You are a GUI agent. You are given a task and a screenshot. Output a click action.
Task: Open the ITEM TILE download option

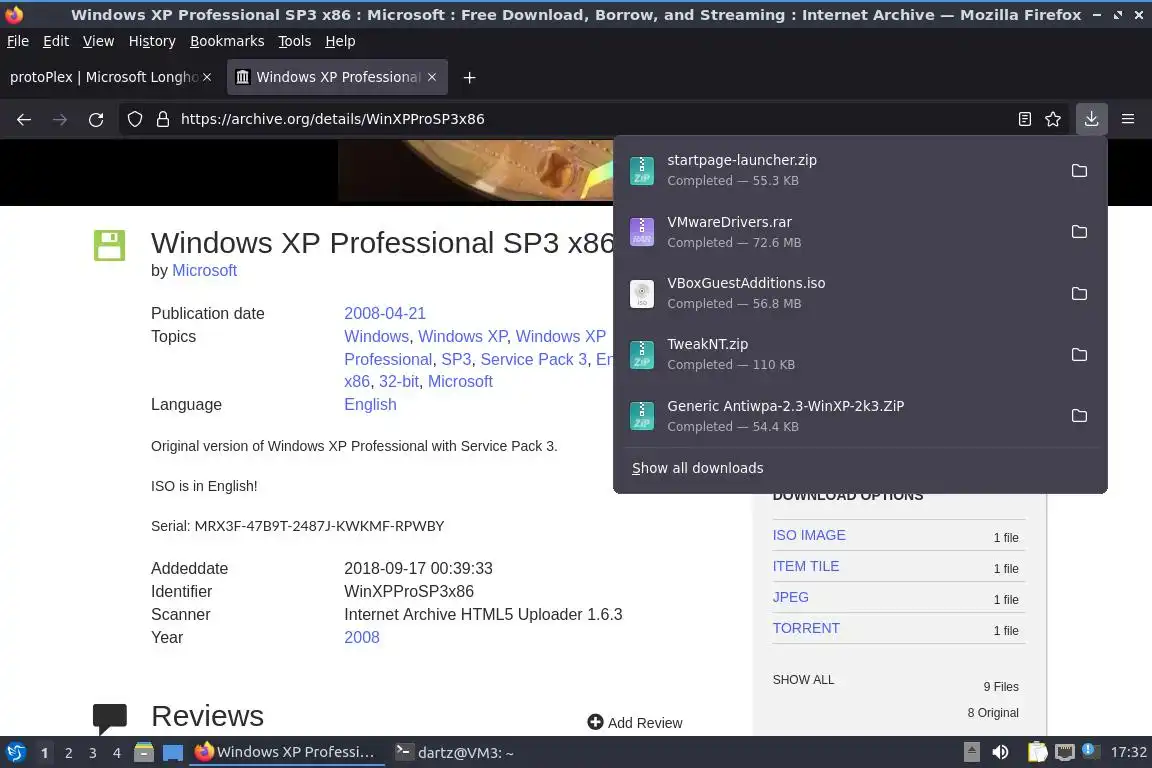click(805, 566)
